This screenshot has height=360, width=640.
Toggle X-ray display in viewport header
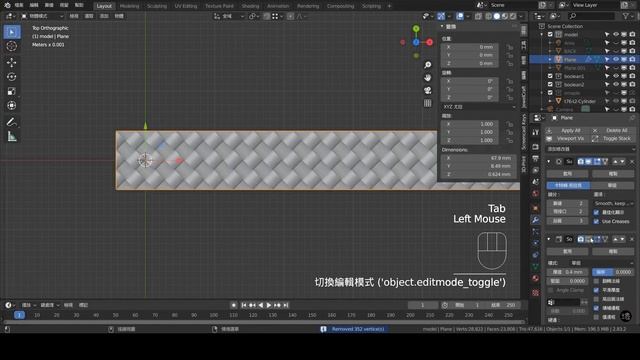478,16
